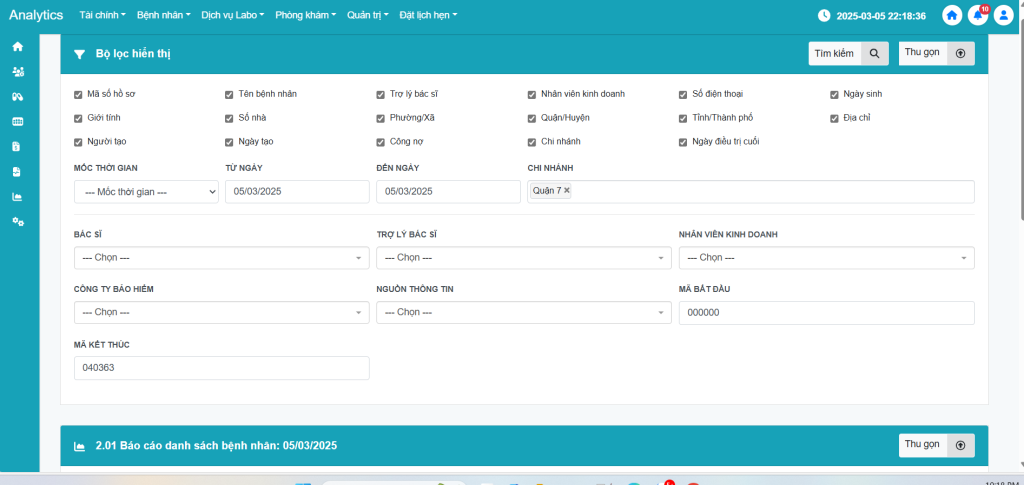The height and width of the screenshot is (485, 1024).
Task: Toggle the Số điện thoại checkbox
Action: pyautogui.click(x=683, y=94)
